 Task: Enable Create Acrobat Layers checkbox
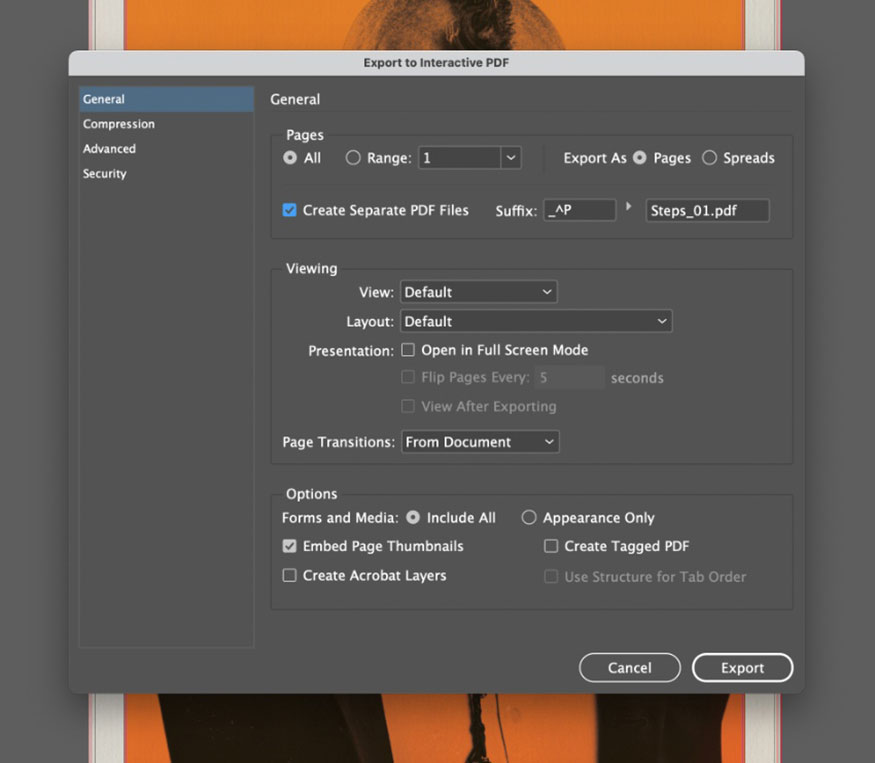tap(289, 575)
